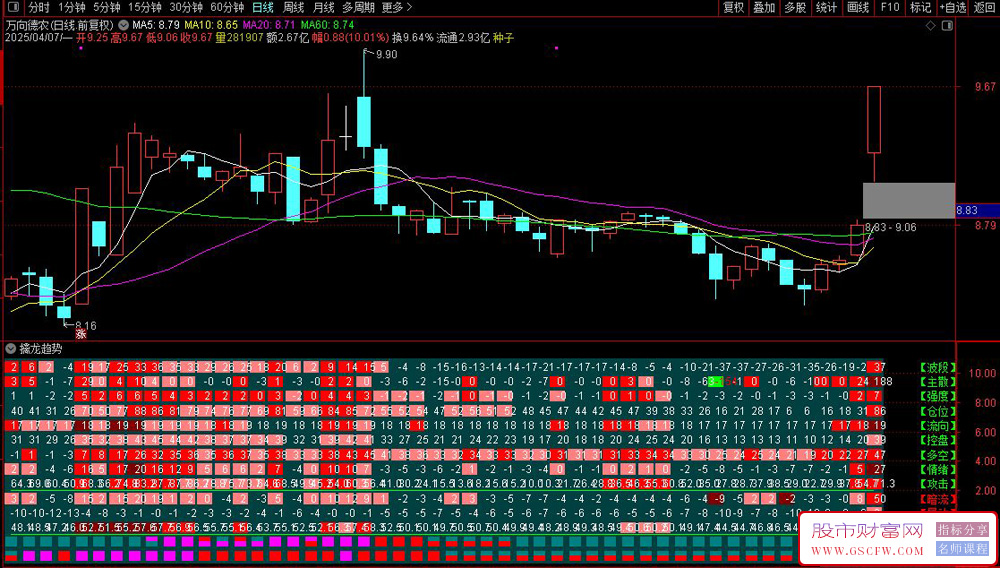Viewport: 1000px width, 568px height.
Task: Click the red 涨 marker below 8.16
Action: tap(80, 333)
